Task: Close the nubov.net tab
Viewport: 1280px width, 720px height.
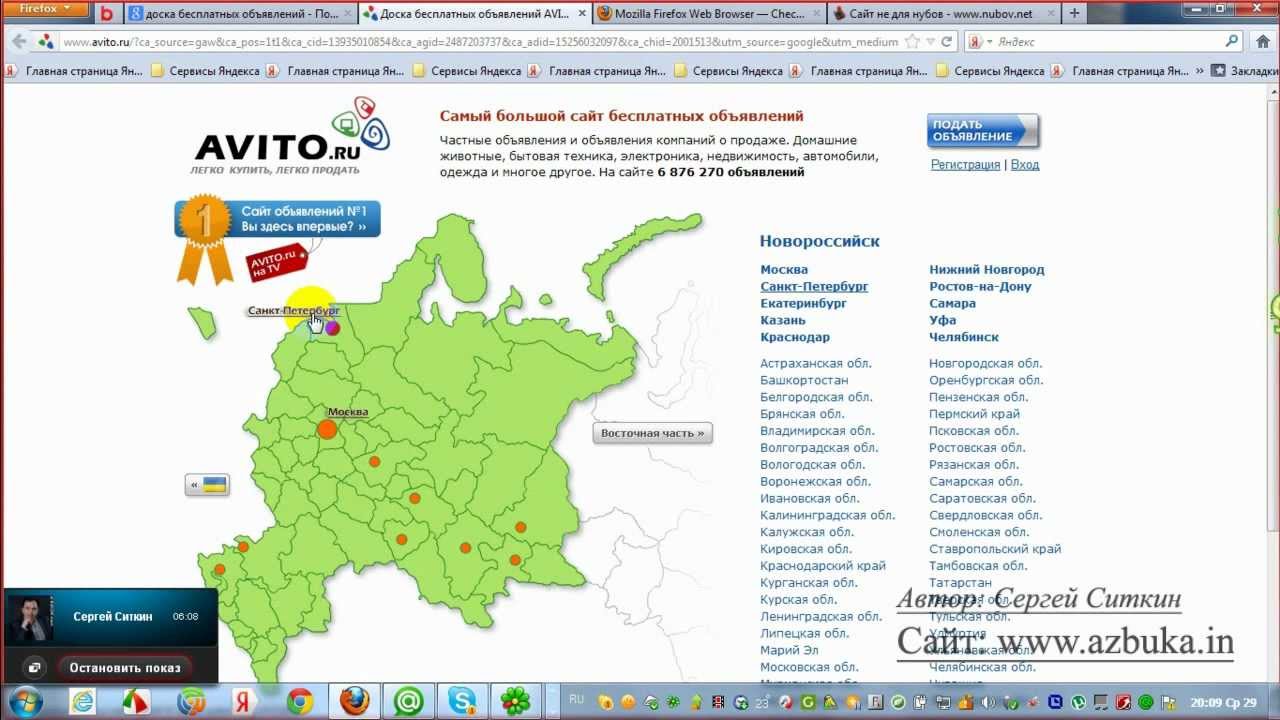Action: (x=1050, y=14)
